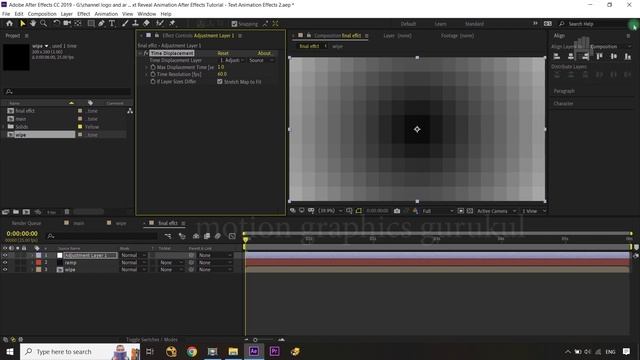Open the Effect menu
Screen dimensions: 640x360
(83, 14)
